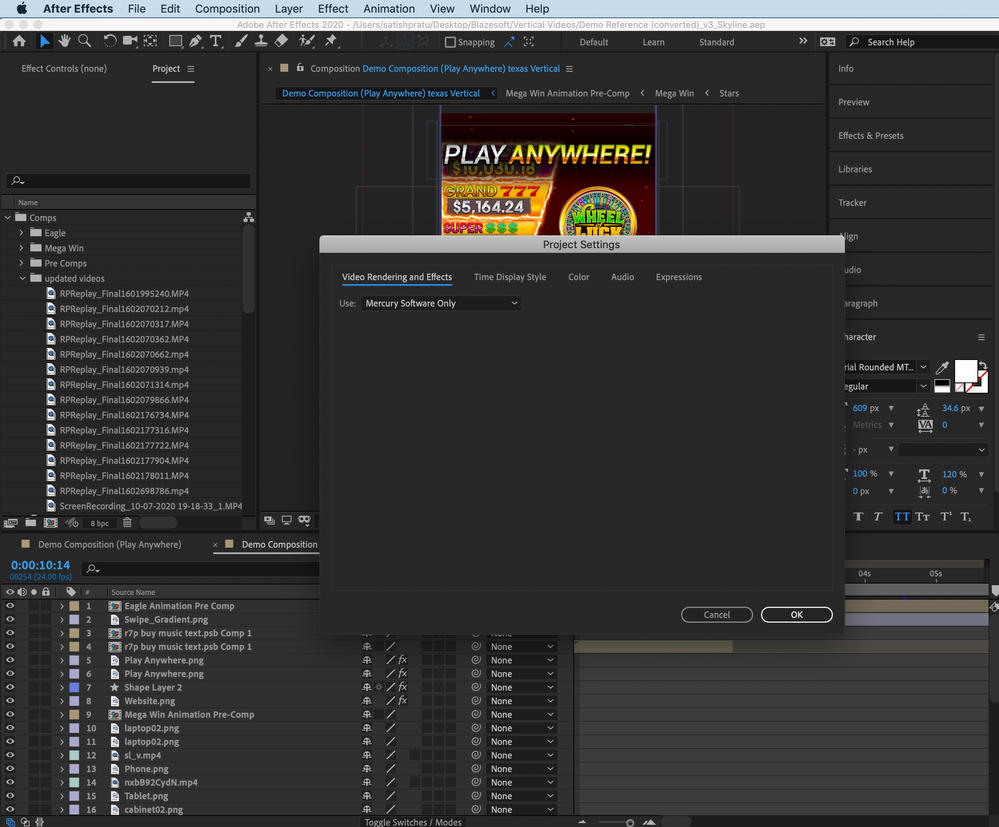
Task: Open the Mercury Software Only dropdown
Action: pos(441,303)
